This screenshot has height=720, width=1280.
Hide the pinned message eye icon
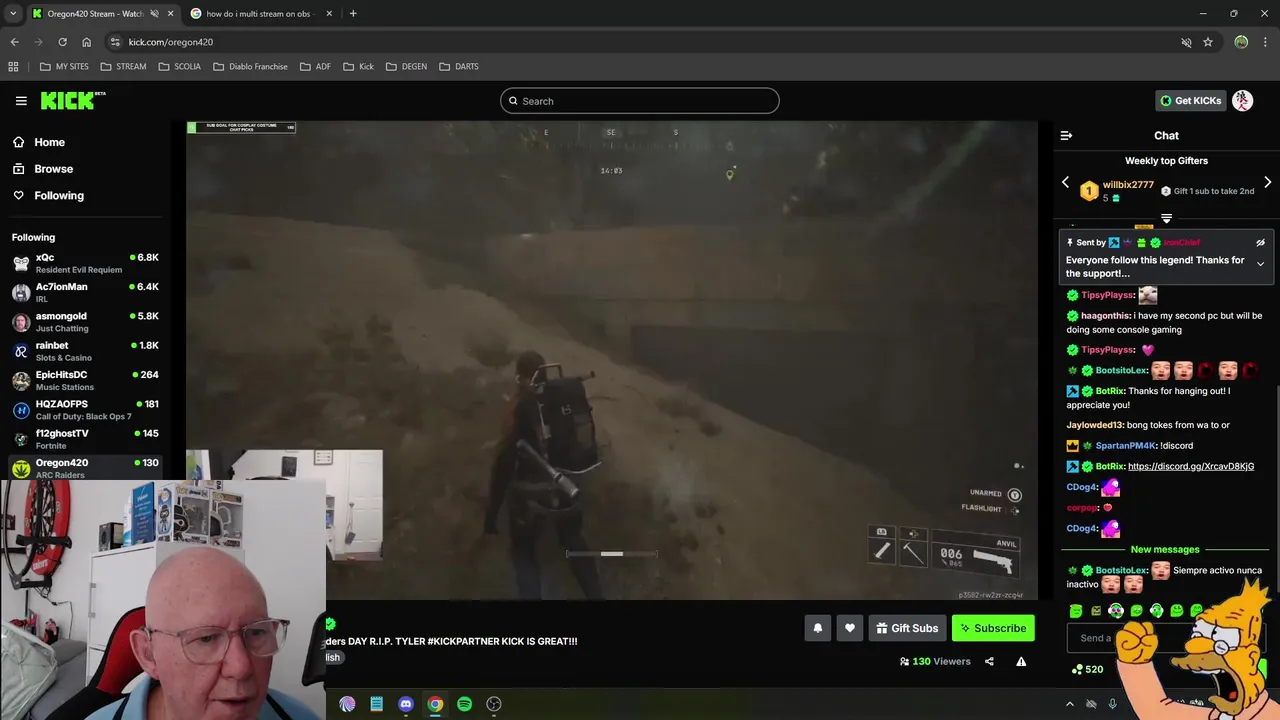(1260, 242)
